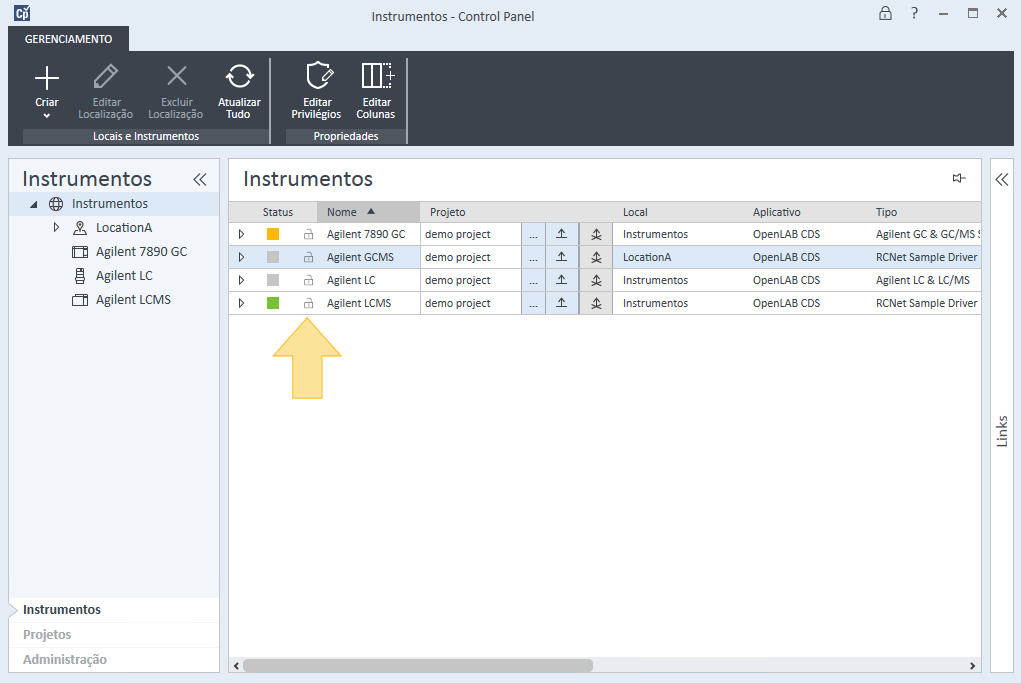Click the offline launch icon for Agilent GCMS
Viewport: 1021px width, 683px height.
pyautogui.click(x=596, y=257)
